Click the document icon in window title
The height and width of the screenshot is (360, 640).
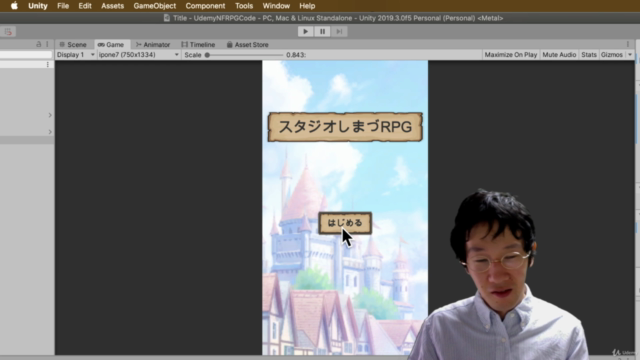coord(167,18)
